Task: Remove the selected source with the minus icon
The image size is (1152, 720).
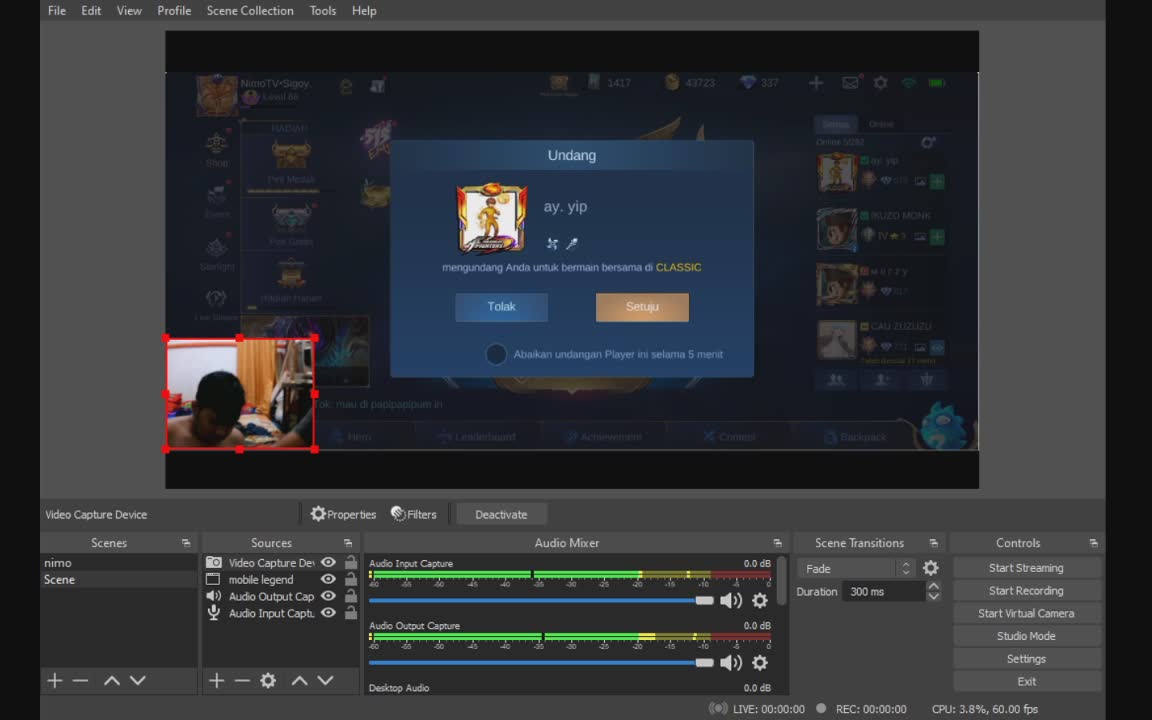Action: coord(242,681)
